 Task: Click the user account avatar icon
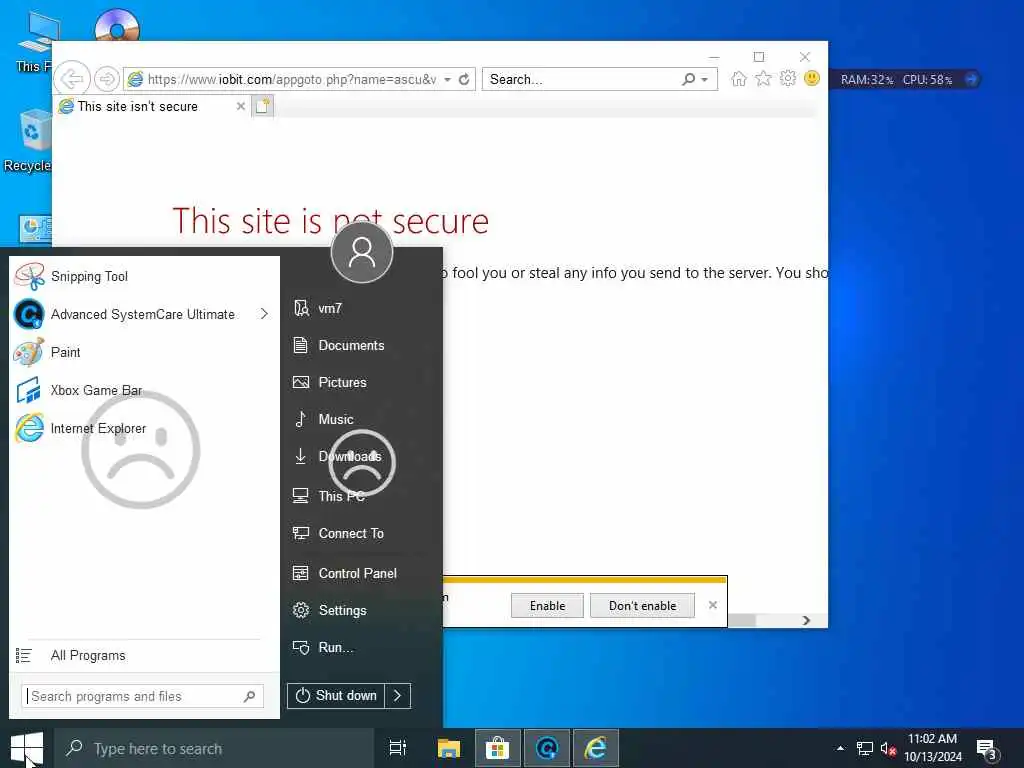coord(362,252)
